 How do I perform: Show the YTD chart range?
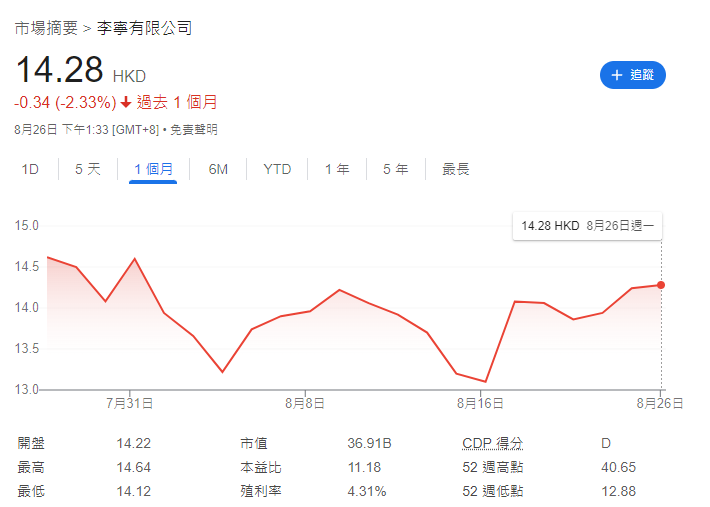pyautogui.click(x=277, y=170)
